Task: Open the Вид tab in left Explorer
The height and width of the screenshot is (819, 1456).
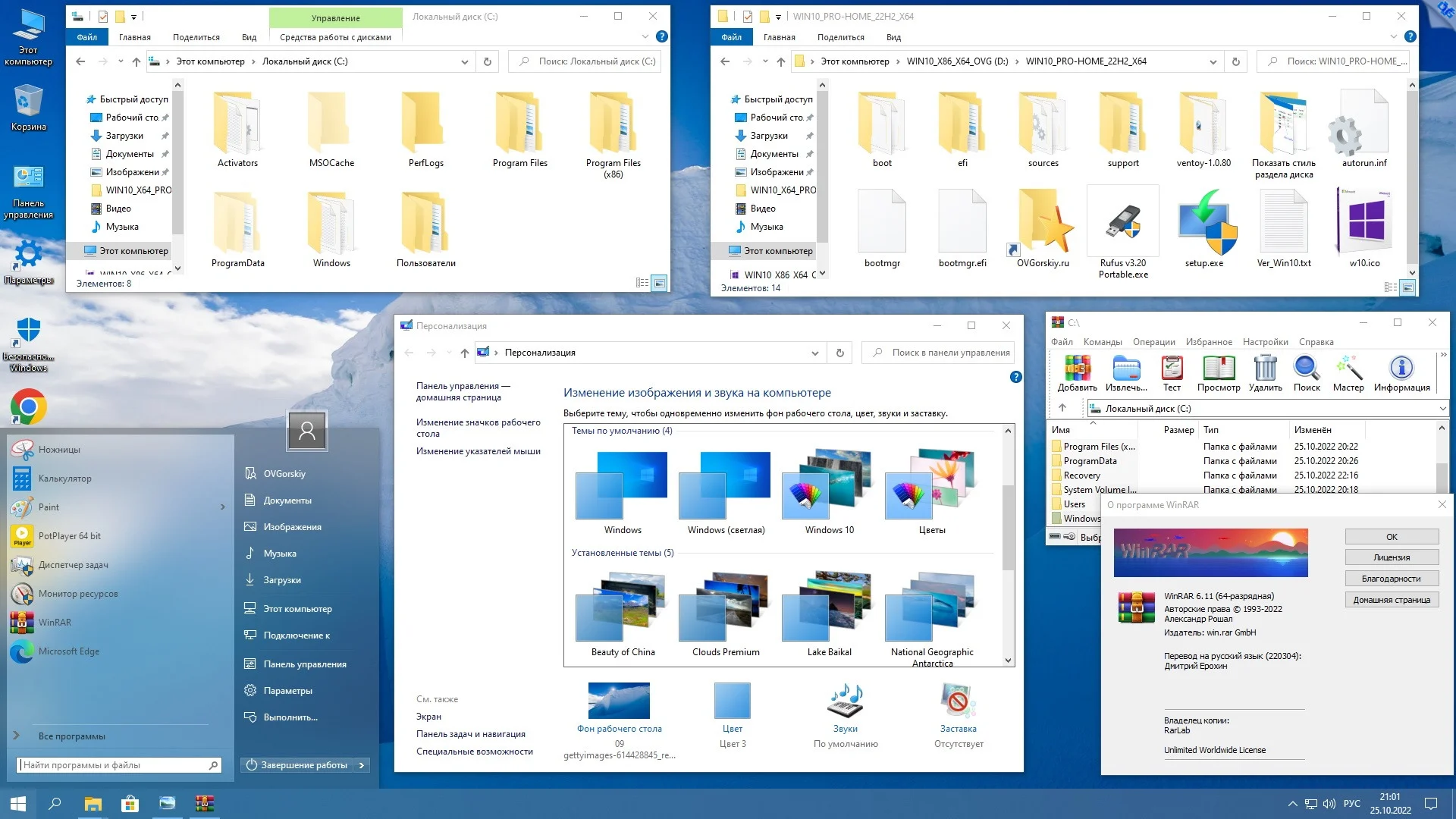Action: [x=249, y=37]
